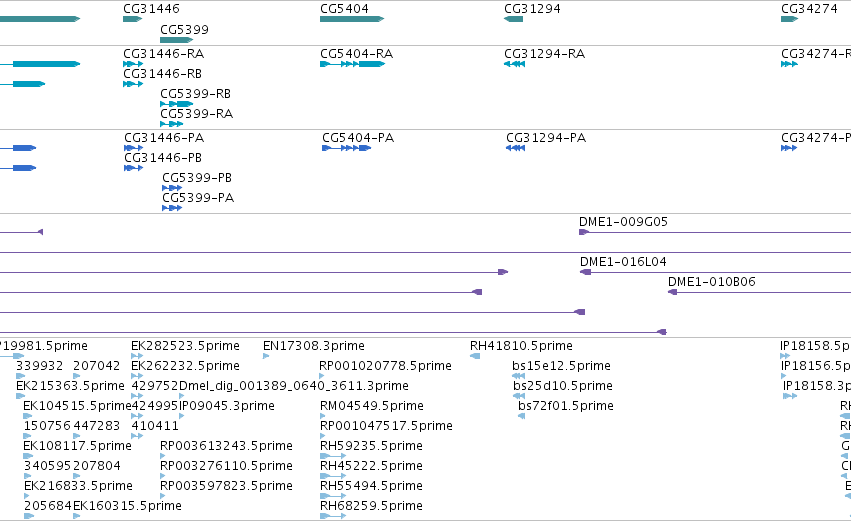Click the CG5399-PA protein label
851x521 pixels.
click(x=198, y=198)
